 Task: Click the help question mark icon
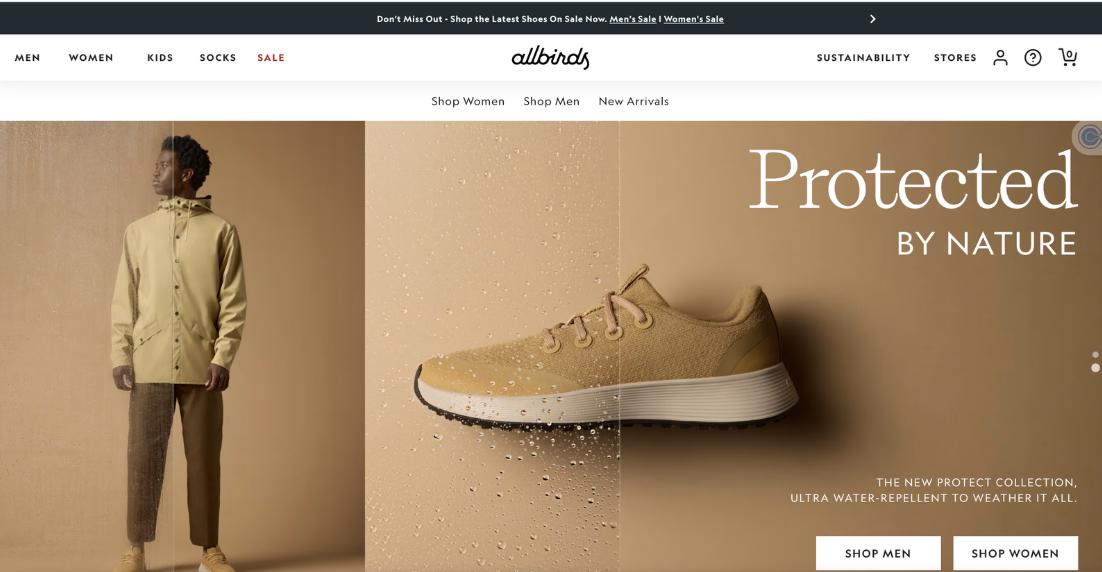click(x=1032, y=58)
